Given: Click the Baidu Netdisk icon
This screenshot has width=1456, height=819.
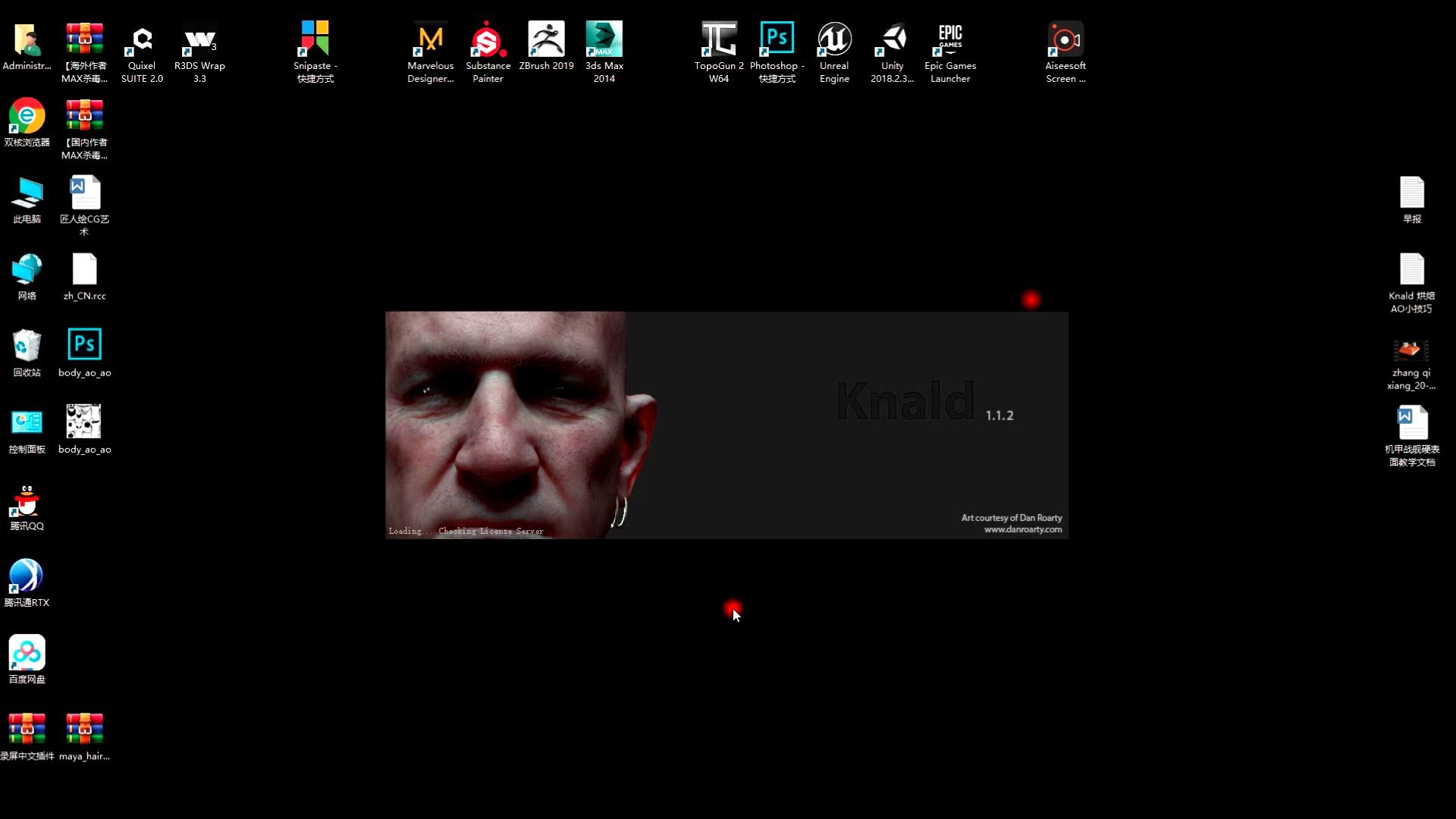Looking at the screenshot, I should (27, 654).
